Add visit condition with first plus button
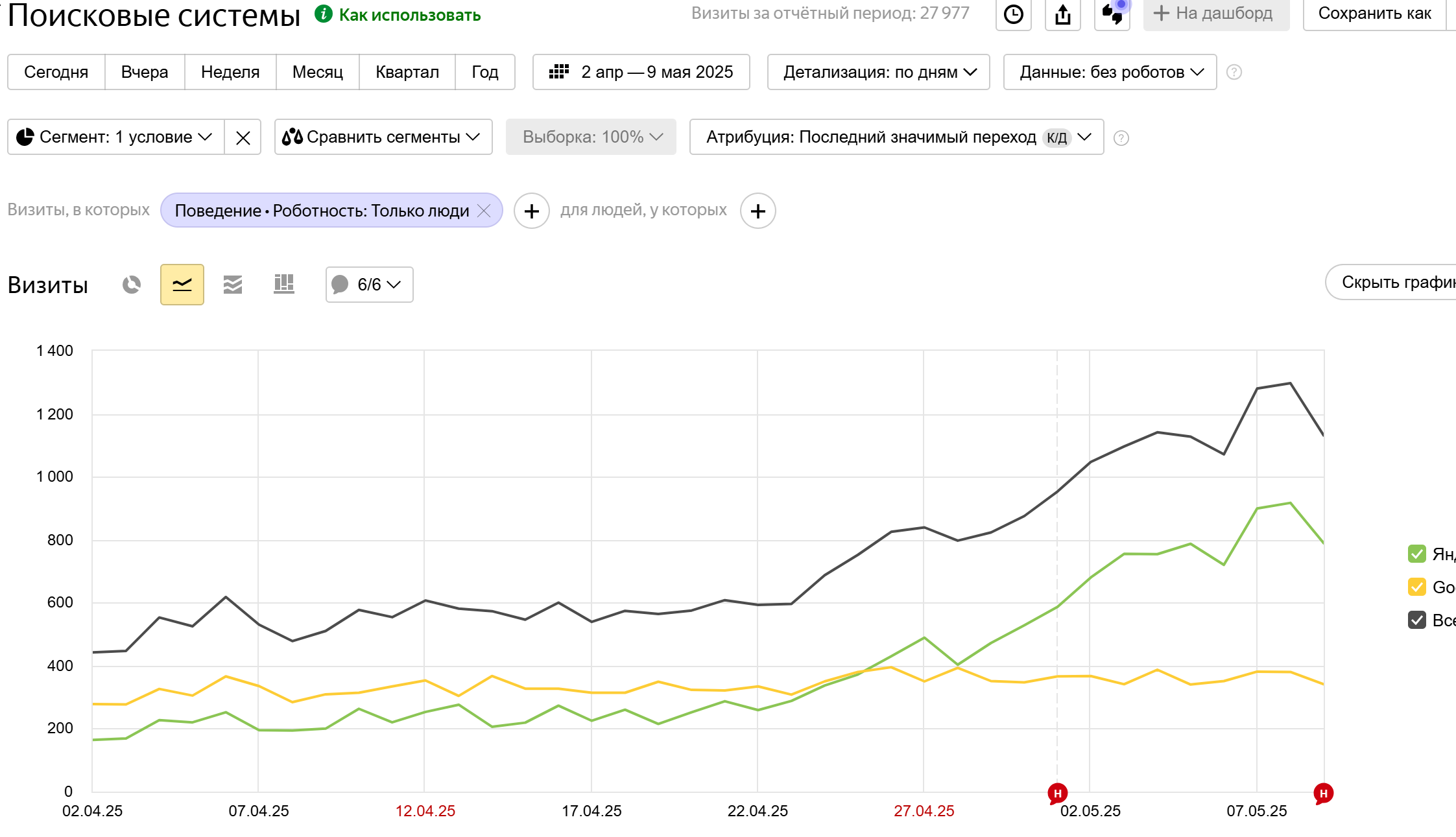 [532, 211]
